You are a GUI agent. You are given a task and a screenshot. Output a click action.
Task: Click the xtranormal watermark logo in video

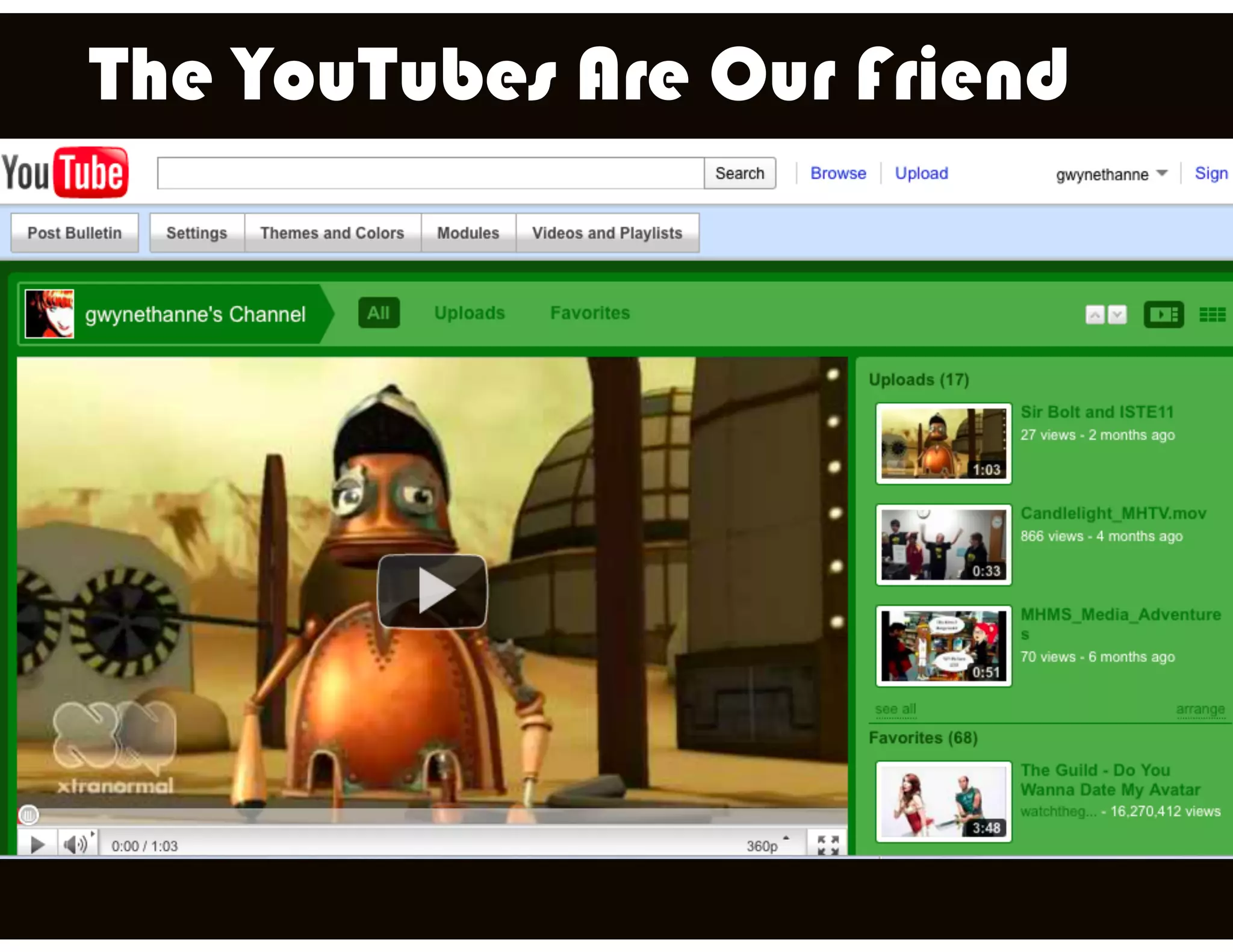pyautogui.click(x=115, y=747)
